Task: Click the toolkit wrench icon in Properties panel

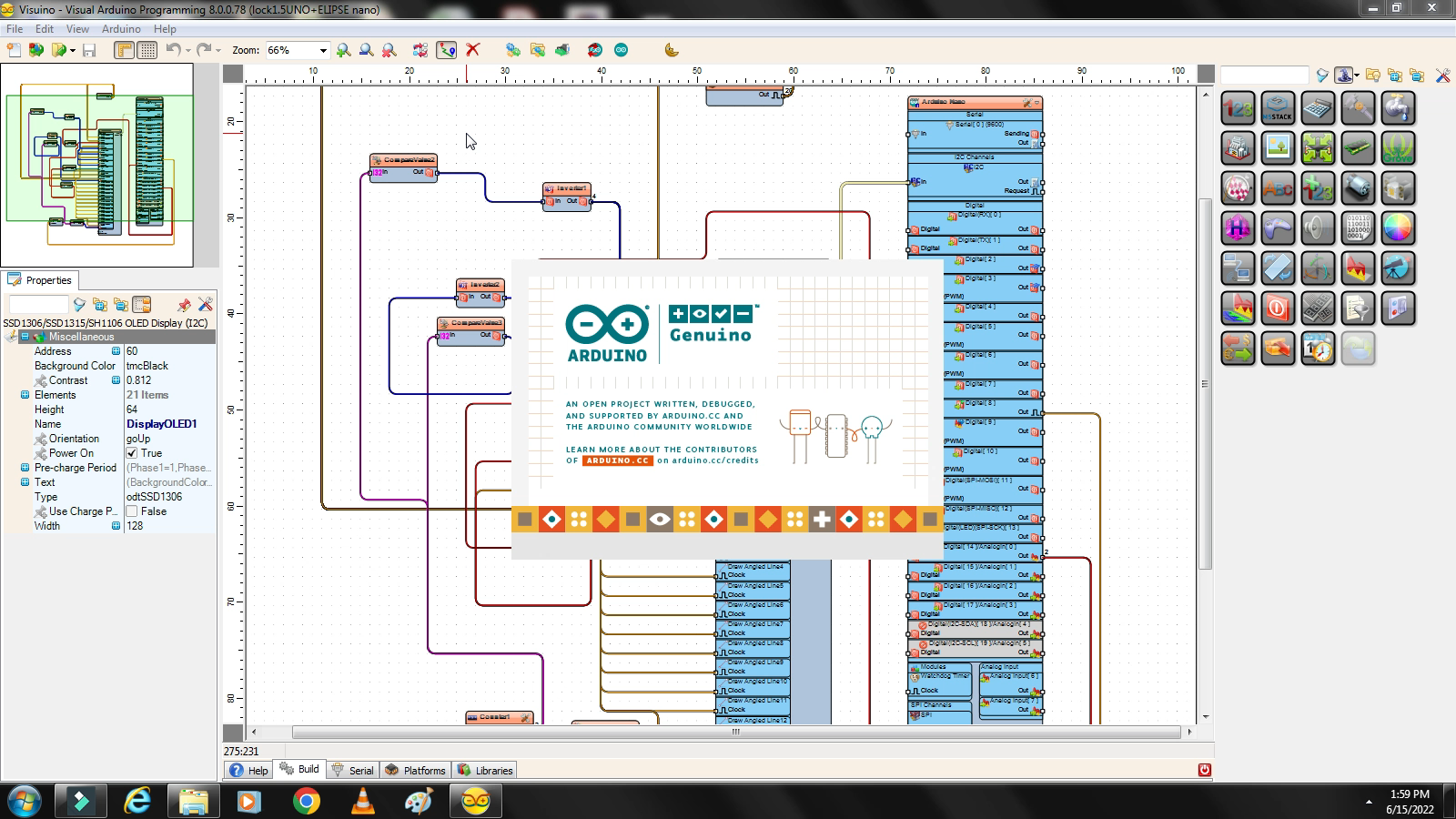Action: [x=204, y=306]
